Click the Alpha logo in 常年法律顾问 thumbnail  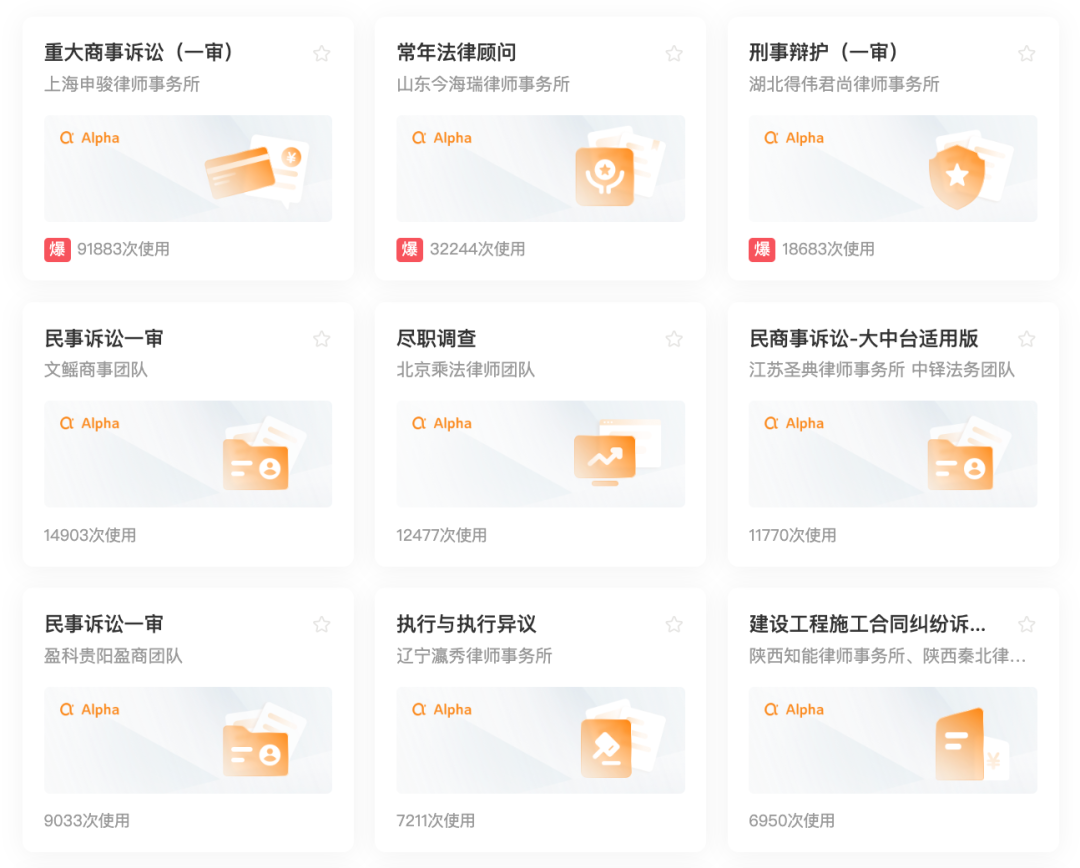coord(442,138)
